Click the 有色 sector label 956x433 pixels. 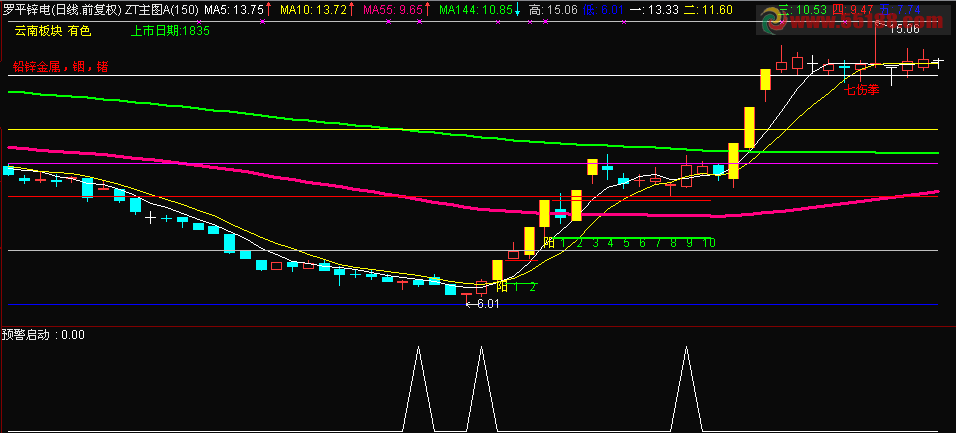click(x=79, y=31)
